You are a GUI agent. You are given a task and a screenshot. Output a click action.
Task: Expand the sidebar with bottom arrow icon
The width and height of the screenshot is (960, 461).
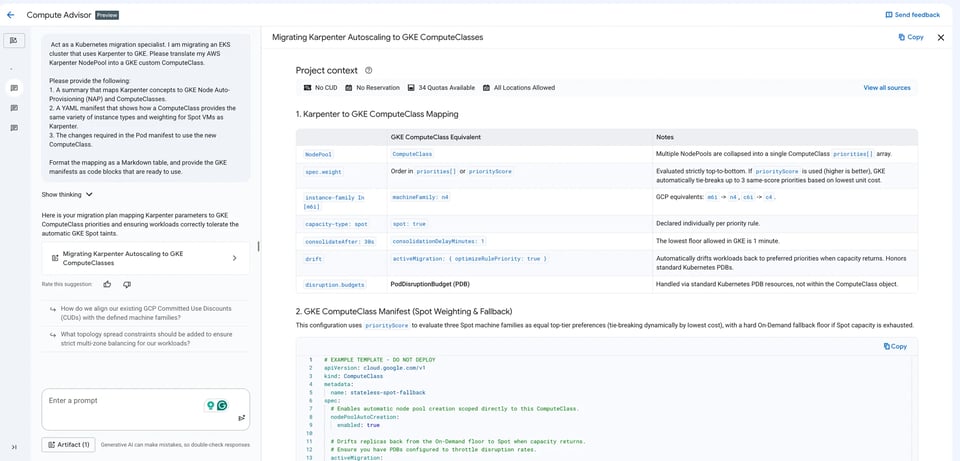(14, 448)
